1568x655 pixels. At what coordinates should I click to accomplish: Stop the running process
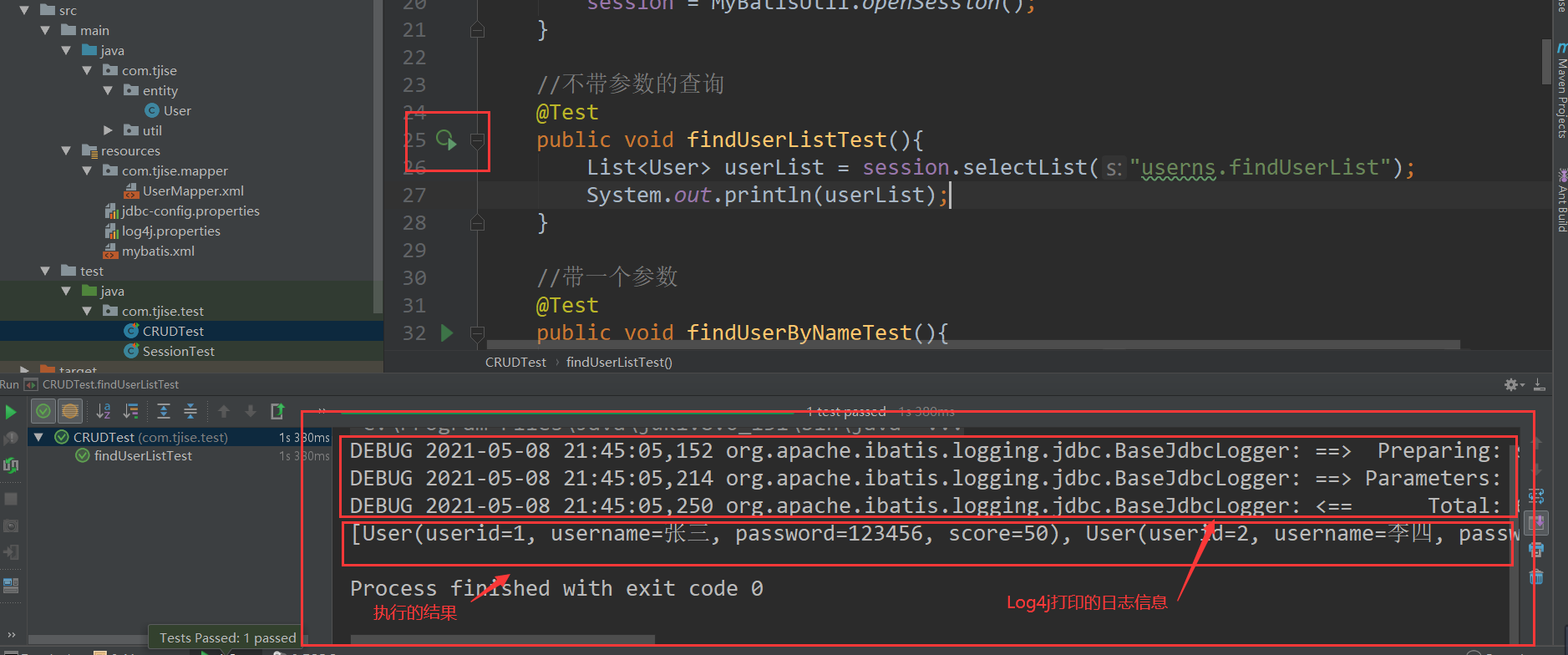(11, 499)
